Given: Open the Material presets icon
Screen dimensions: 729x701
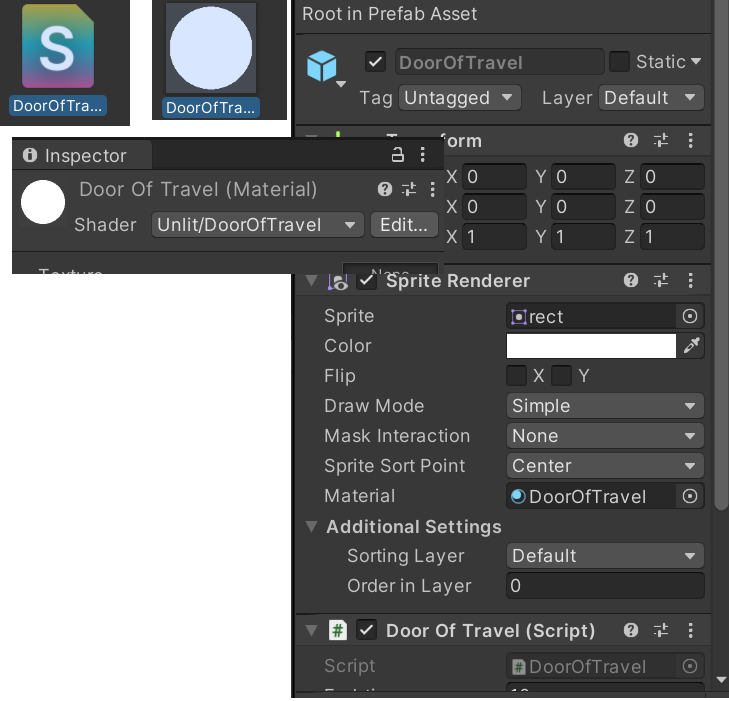Looking at the screenshot, I should 409,190.
